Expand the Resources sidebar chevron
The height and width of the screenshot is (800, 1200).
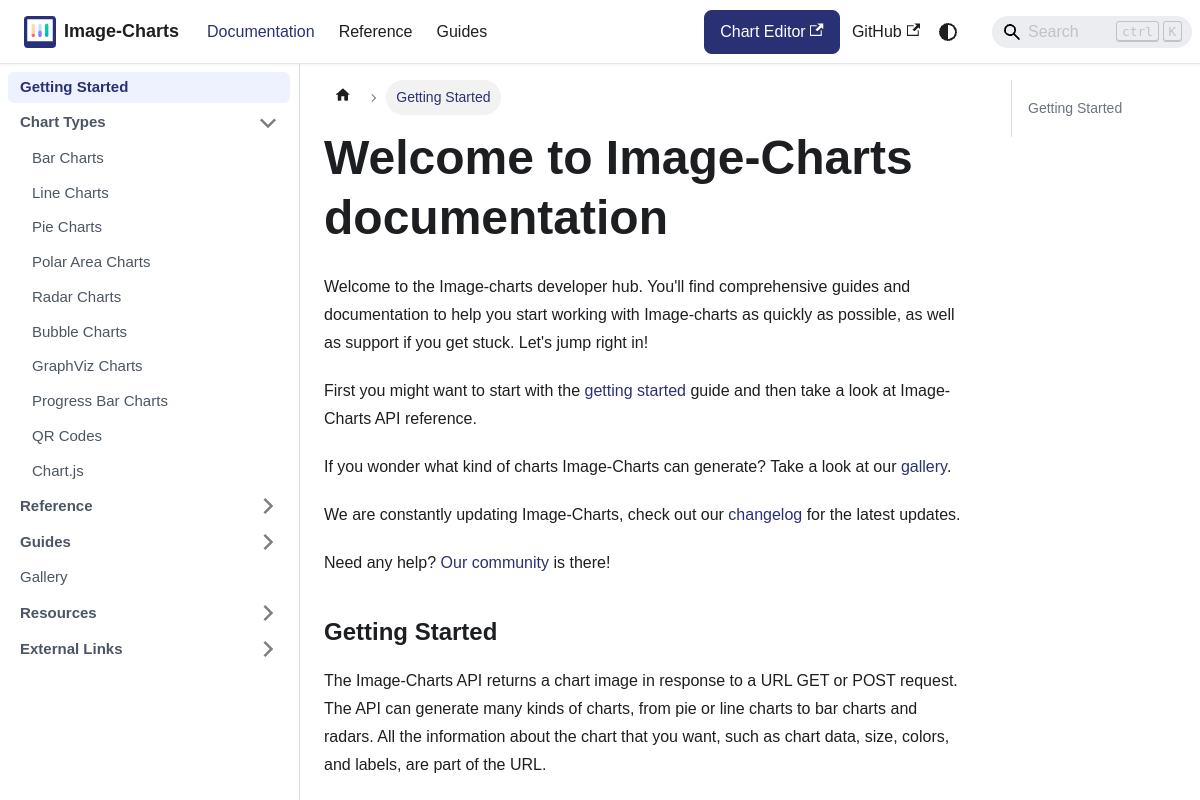pos(268,613)
